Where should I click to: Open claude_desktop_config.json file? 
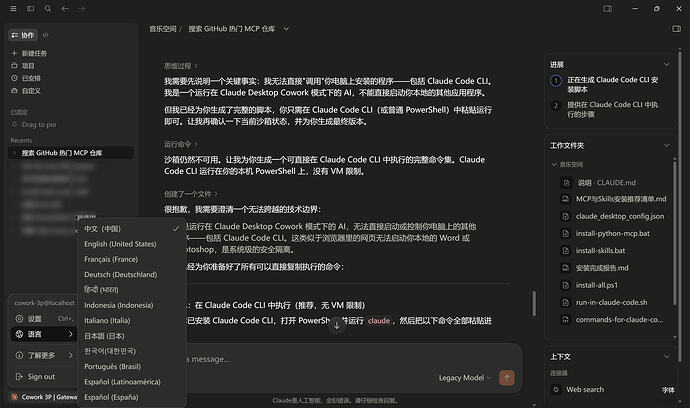[620, 216]
